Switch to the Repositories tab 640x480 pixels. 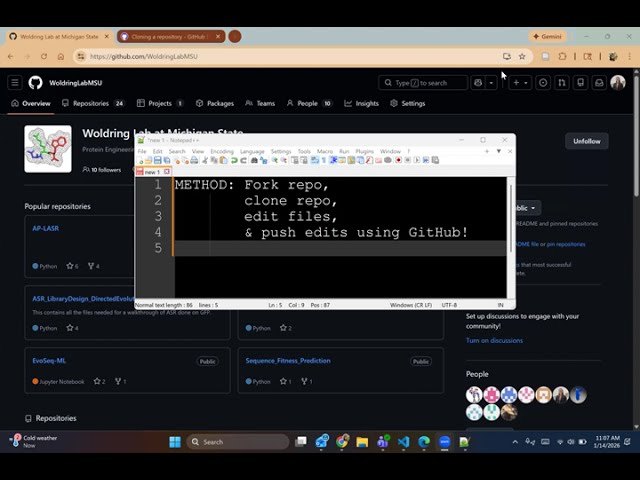pos(93,103)
